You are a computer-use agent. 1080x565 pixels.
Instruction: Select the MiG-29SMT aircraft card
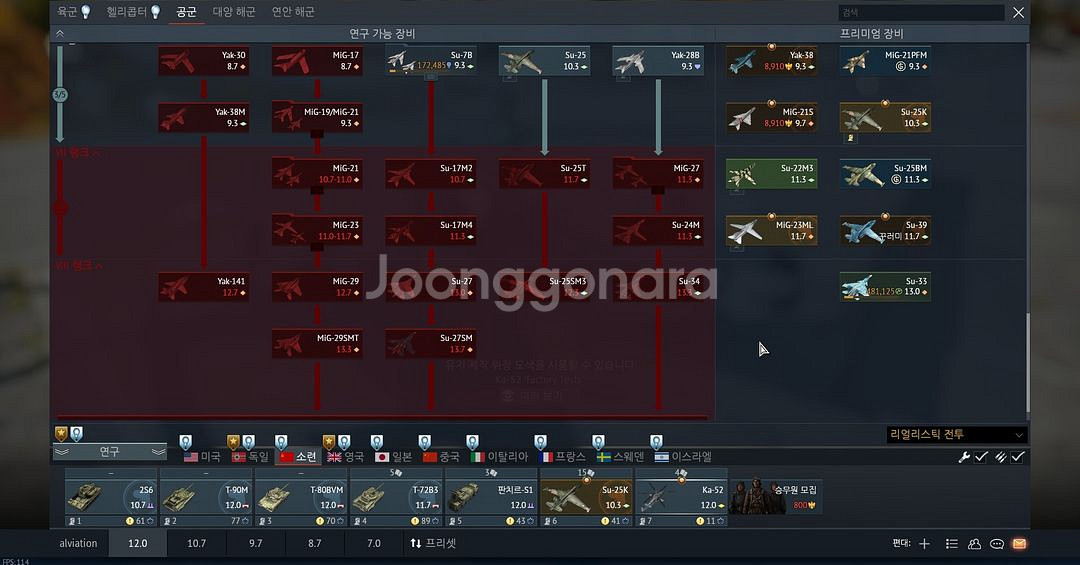(x=317, y=343)
